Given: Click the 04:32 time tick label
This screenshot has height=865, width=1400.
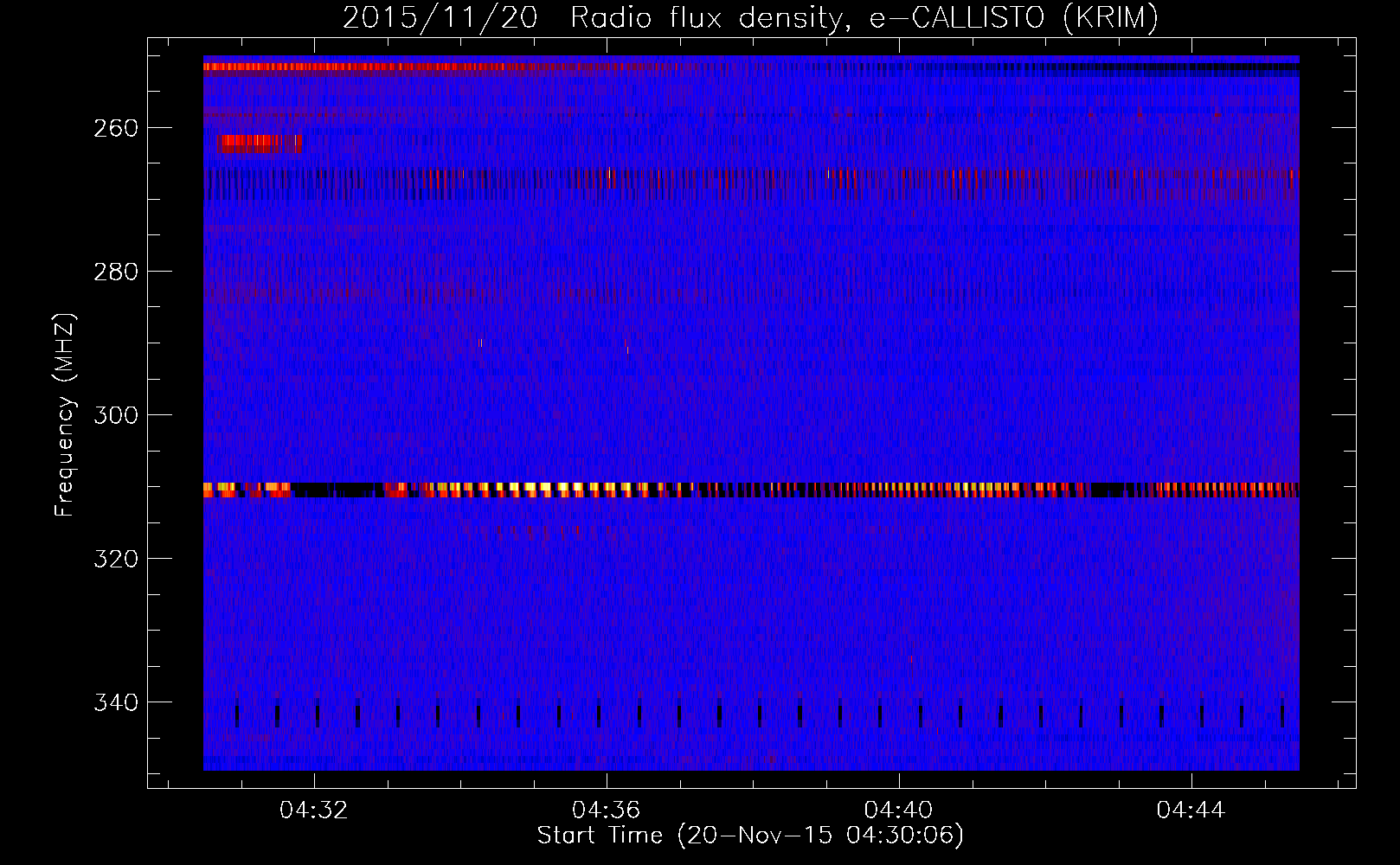Looking at the screenshot, I should pyautogui.click(x=314, y=811).
